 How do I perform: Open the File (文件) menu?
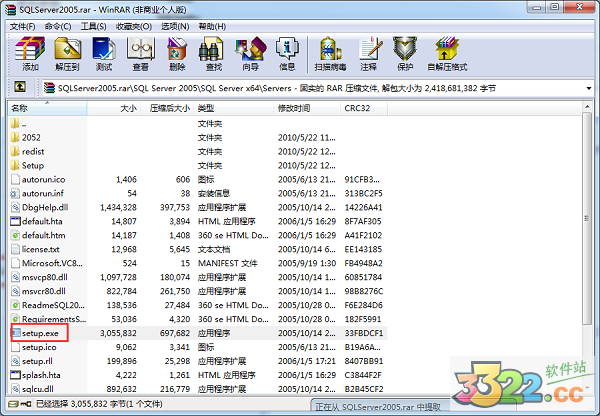tap(22, 26)
